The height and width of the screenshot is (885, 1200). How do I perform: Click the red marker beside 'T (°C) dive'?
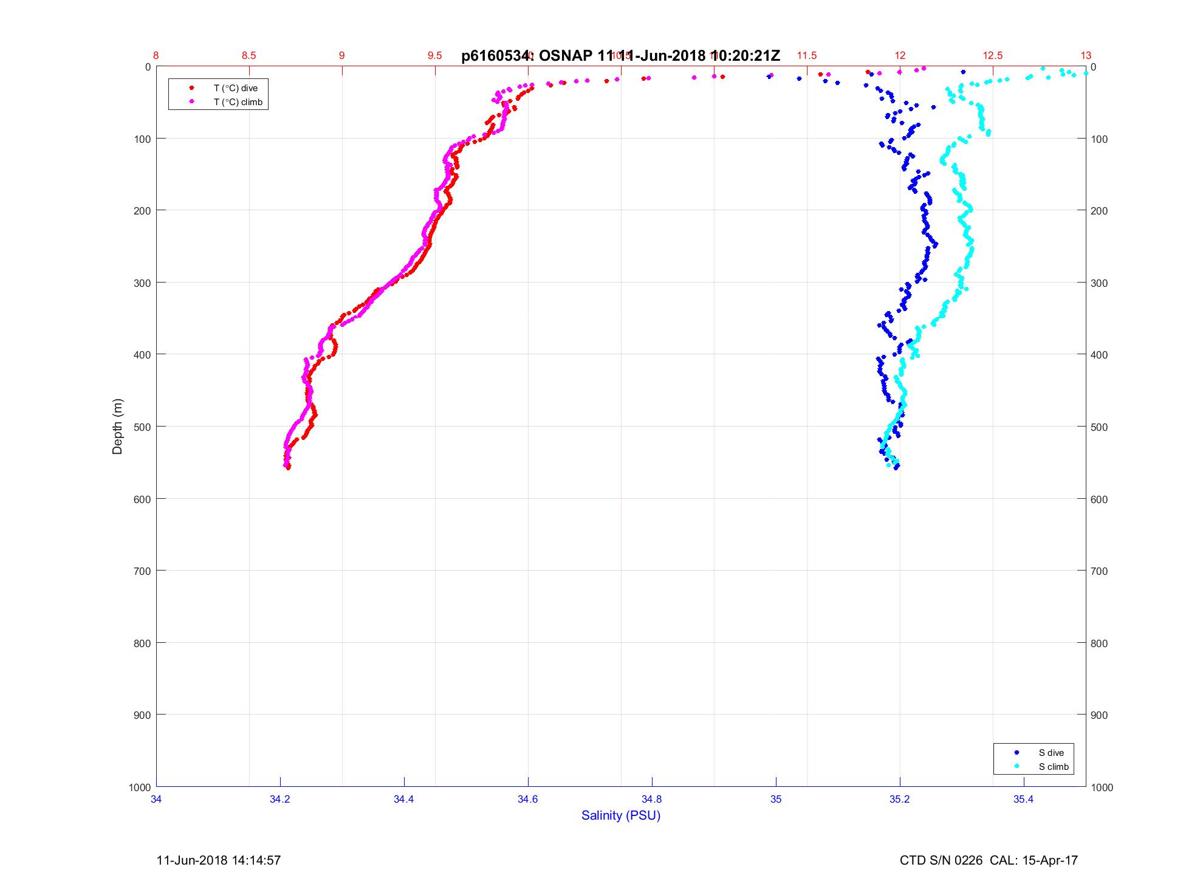191,88
